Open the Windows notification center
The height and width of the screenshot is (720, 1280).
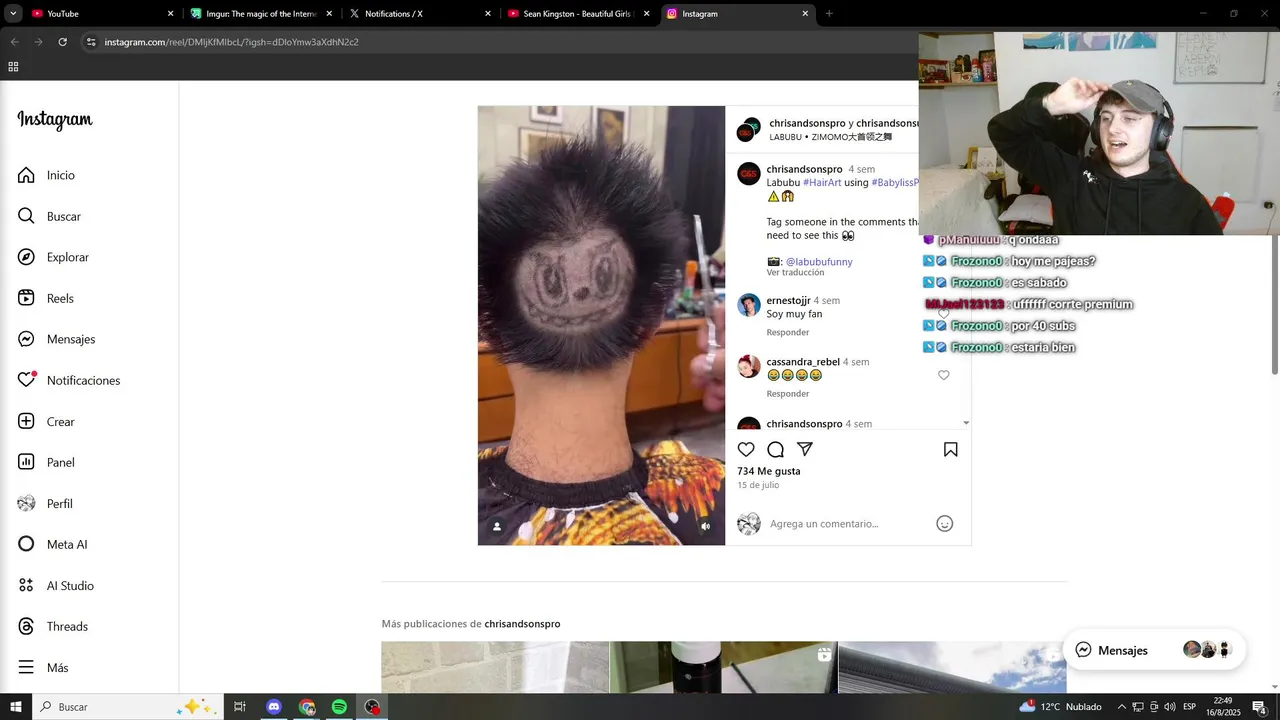pyautogui.click(x=1260, y=707)
